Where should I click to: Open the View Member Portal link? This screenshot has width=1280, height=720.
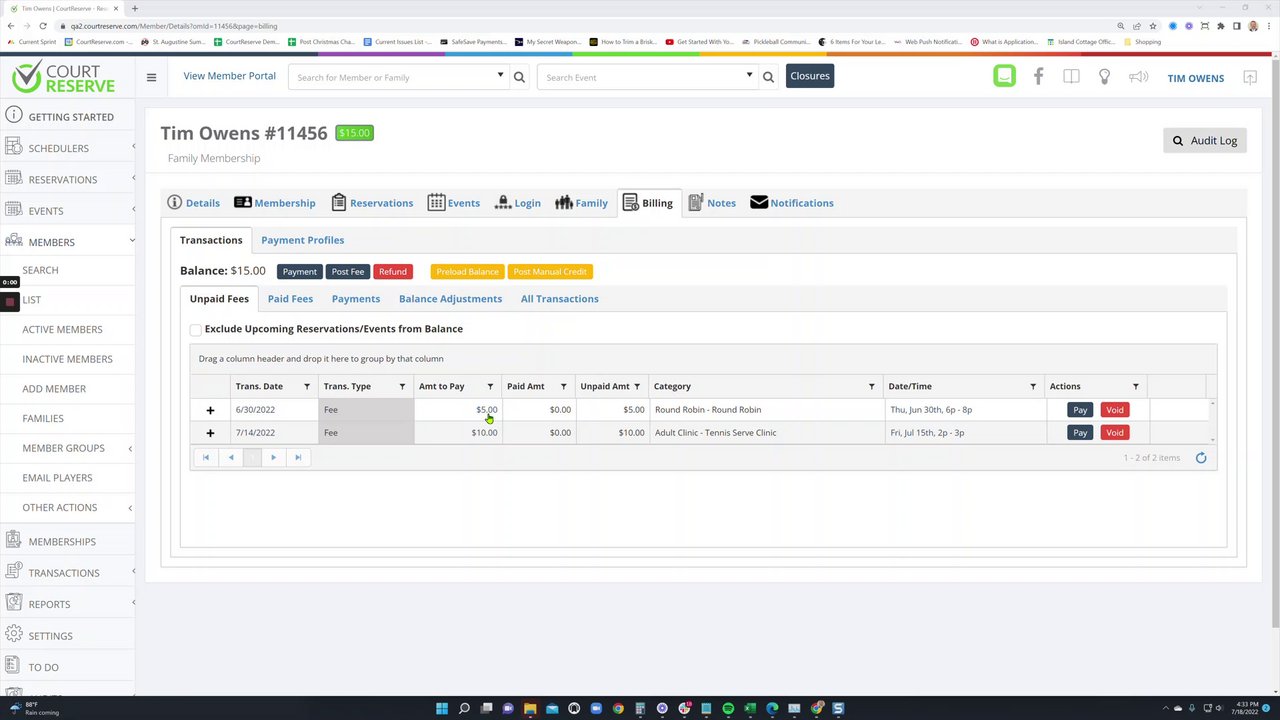229,76
